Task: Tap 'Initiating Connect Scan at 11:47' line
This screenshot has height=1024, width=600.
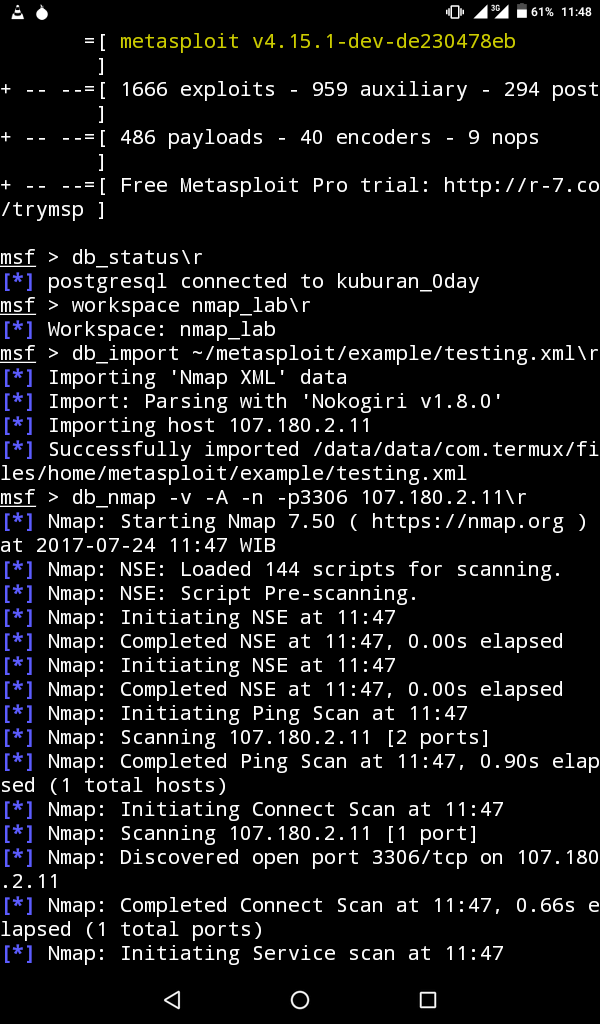Action: coord(252,809)
